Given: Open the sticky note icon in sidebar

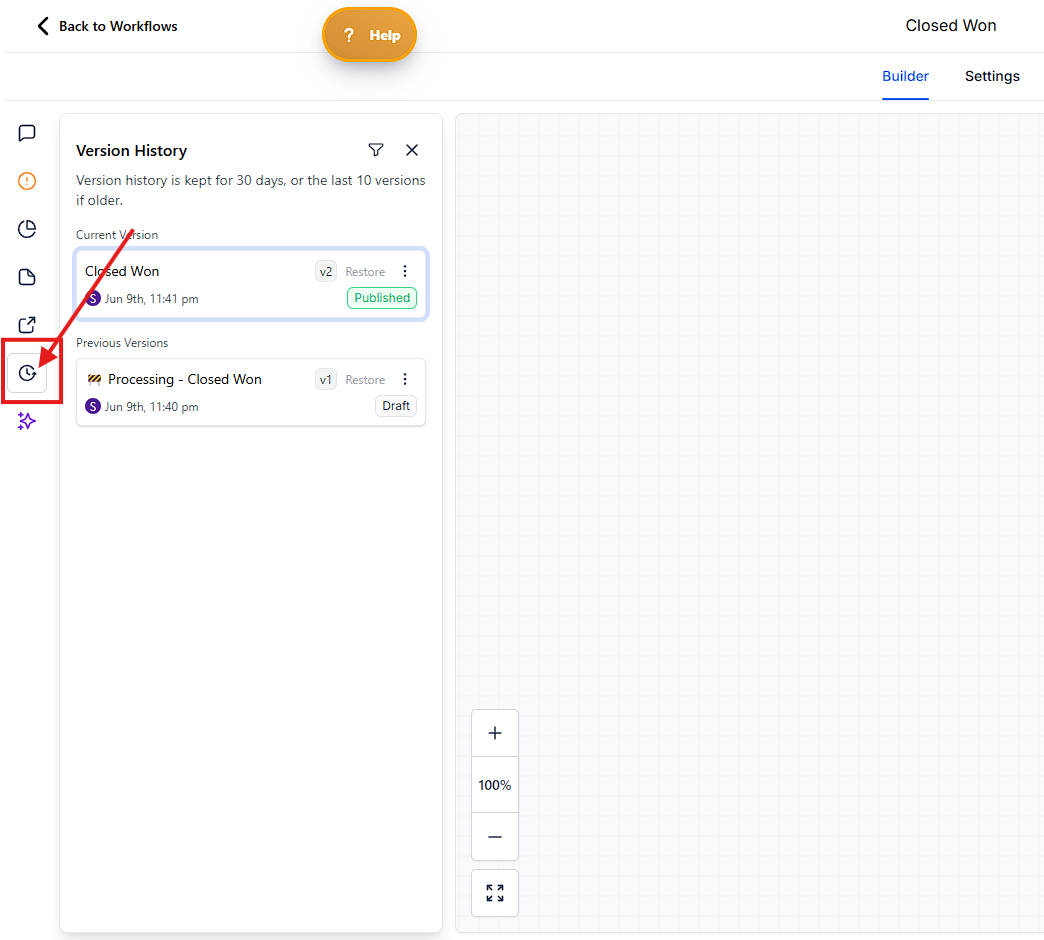Looking at the screenshot, I should click(x=27, y=277).
